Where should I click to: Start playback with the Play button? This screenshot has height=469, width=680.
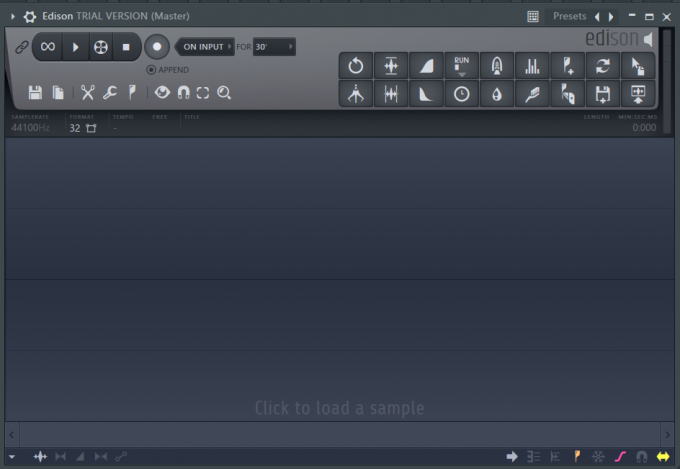pos(75,46)
